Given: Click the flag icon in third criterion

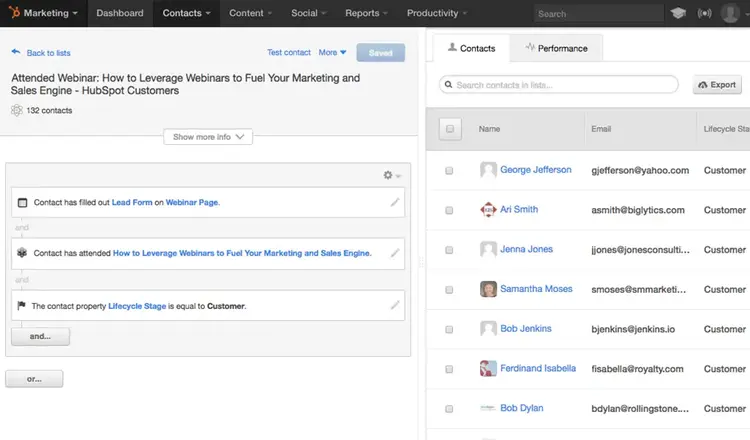Looking at the screenshot, I should [21, 305].
